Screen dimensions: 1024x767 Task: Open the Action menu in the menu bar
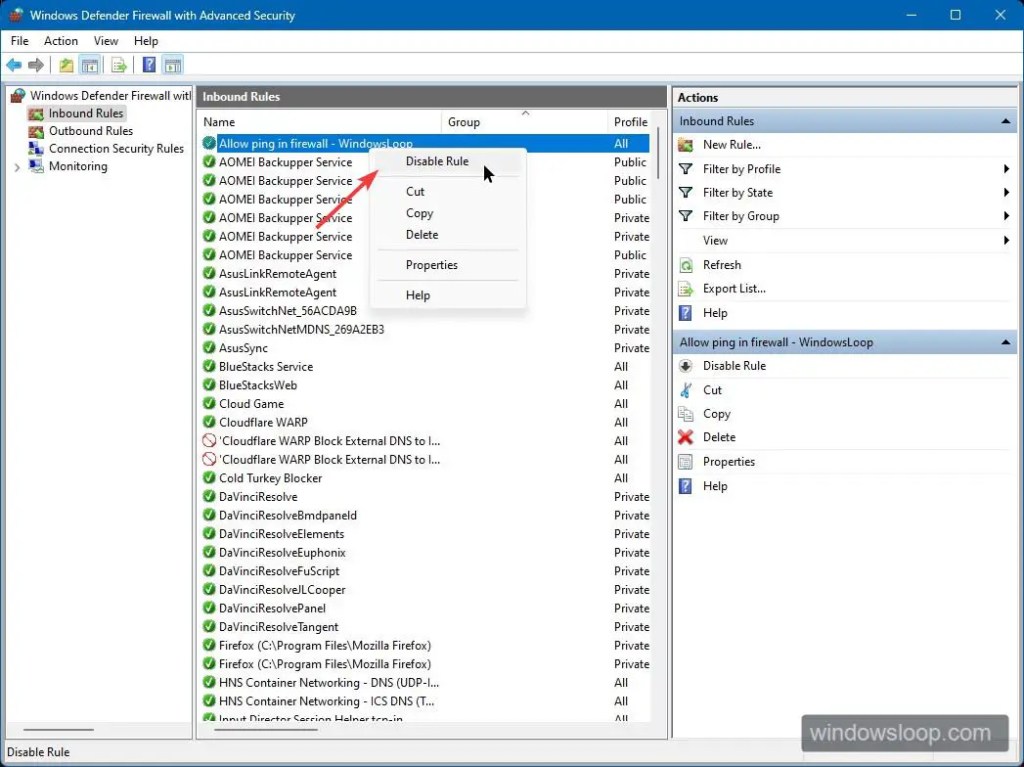pos(61,41)
